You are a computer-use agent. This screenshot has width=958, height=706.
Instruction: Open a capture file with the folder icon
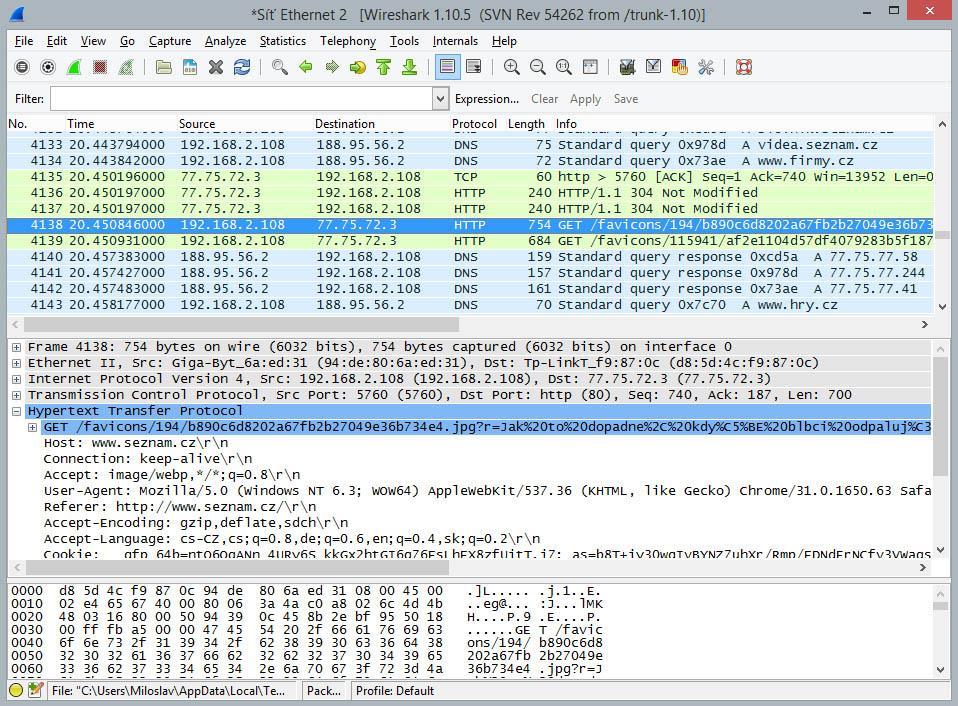[x=163, y=67]
